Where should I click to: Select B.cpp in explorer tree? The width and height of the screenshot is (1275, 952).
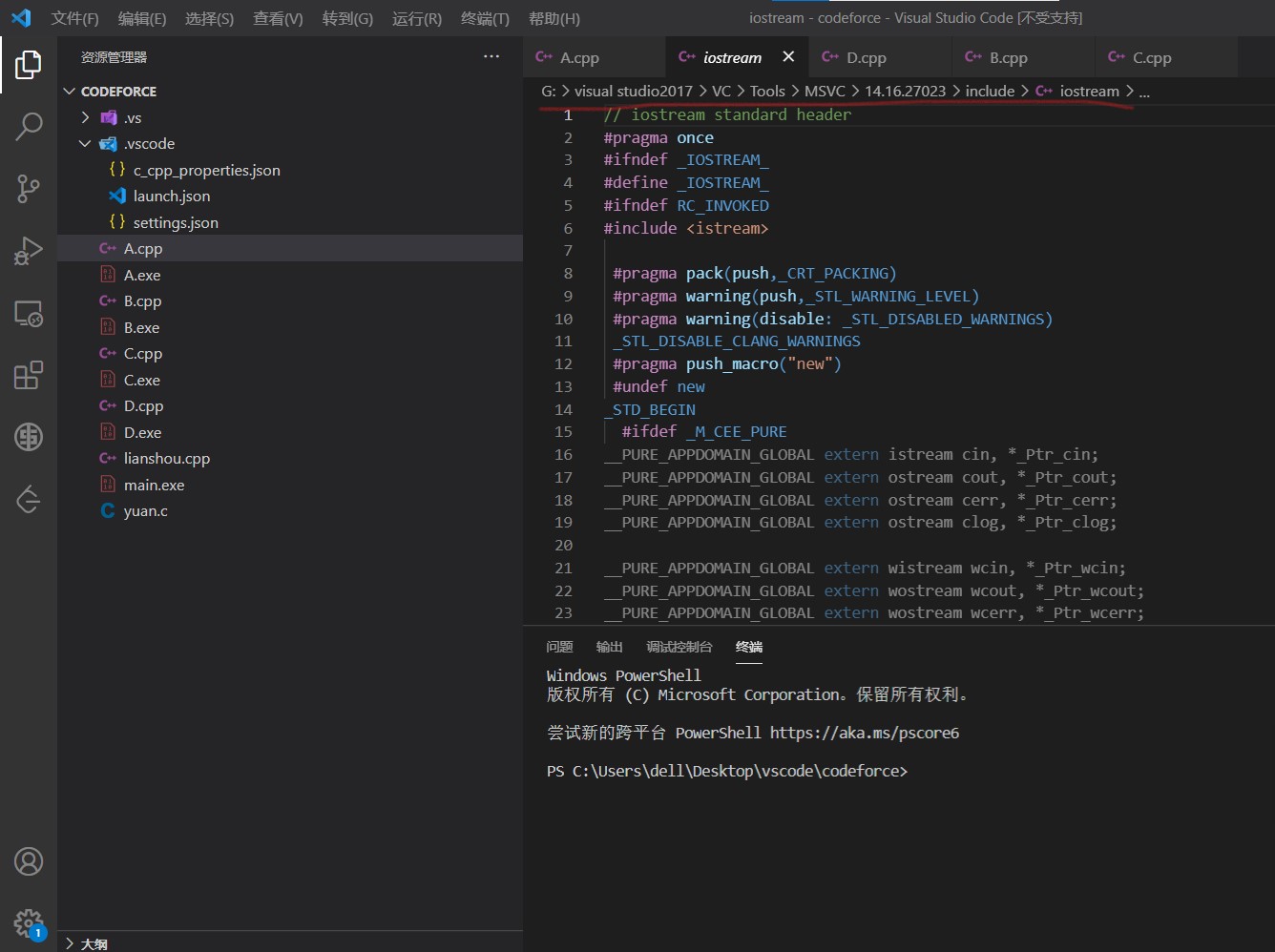click(290, 301)
